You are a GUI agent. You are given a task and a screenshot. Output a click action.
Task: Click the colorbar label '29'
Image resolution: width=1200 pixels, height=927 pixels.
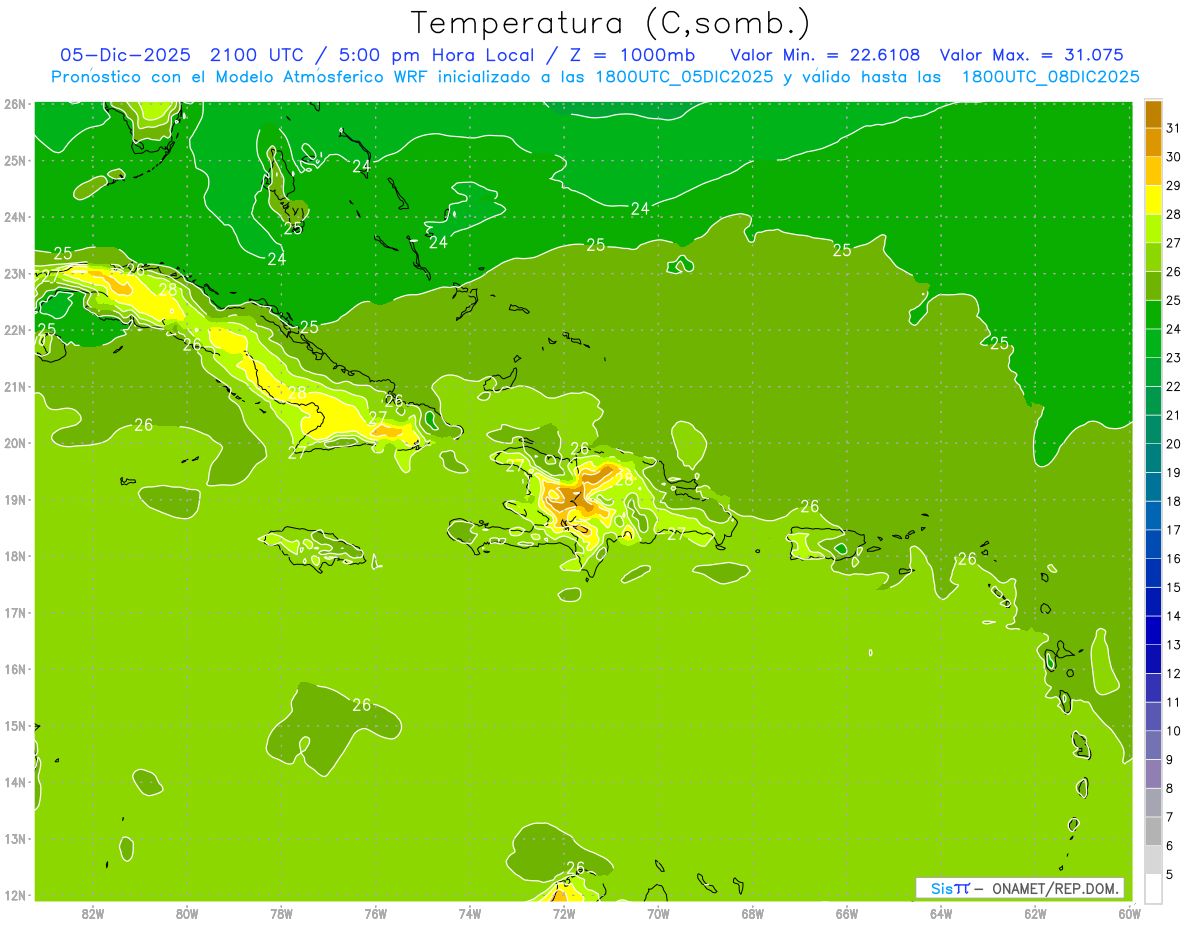tap(1173, 186)
